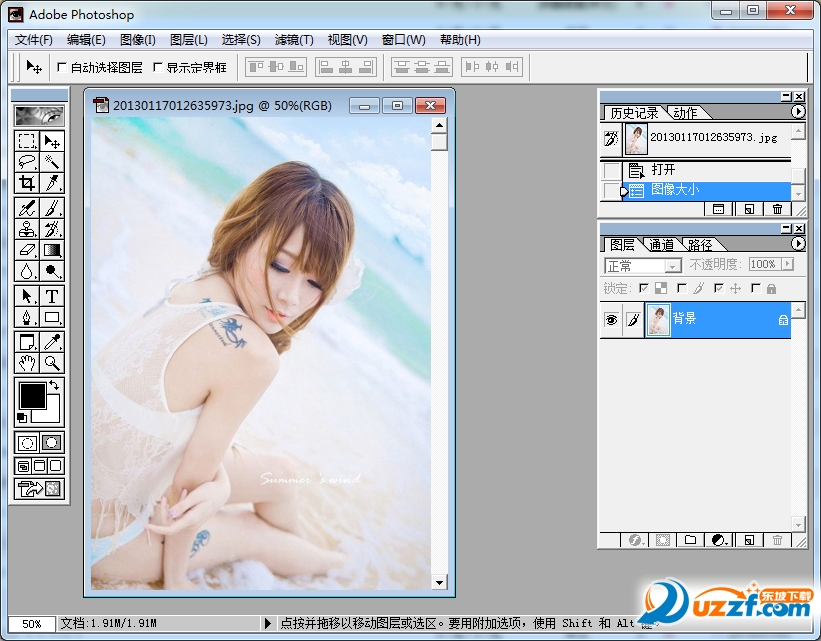Viewport: 821px width, 641px height.
Task: Swap foreground and background colors
Action: (54, 385)
